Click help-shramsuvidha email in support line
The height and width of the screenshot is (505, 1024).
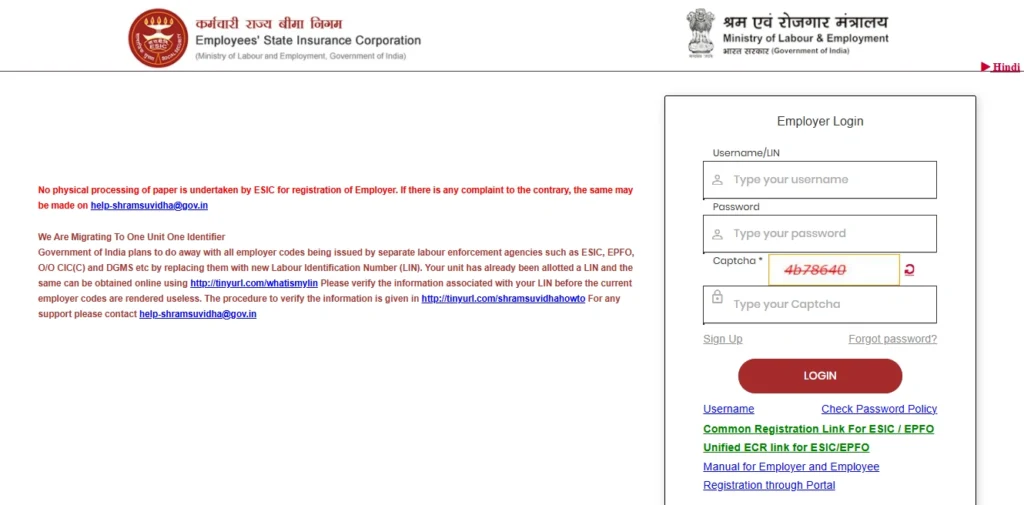click(198, 314)
